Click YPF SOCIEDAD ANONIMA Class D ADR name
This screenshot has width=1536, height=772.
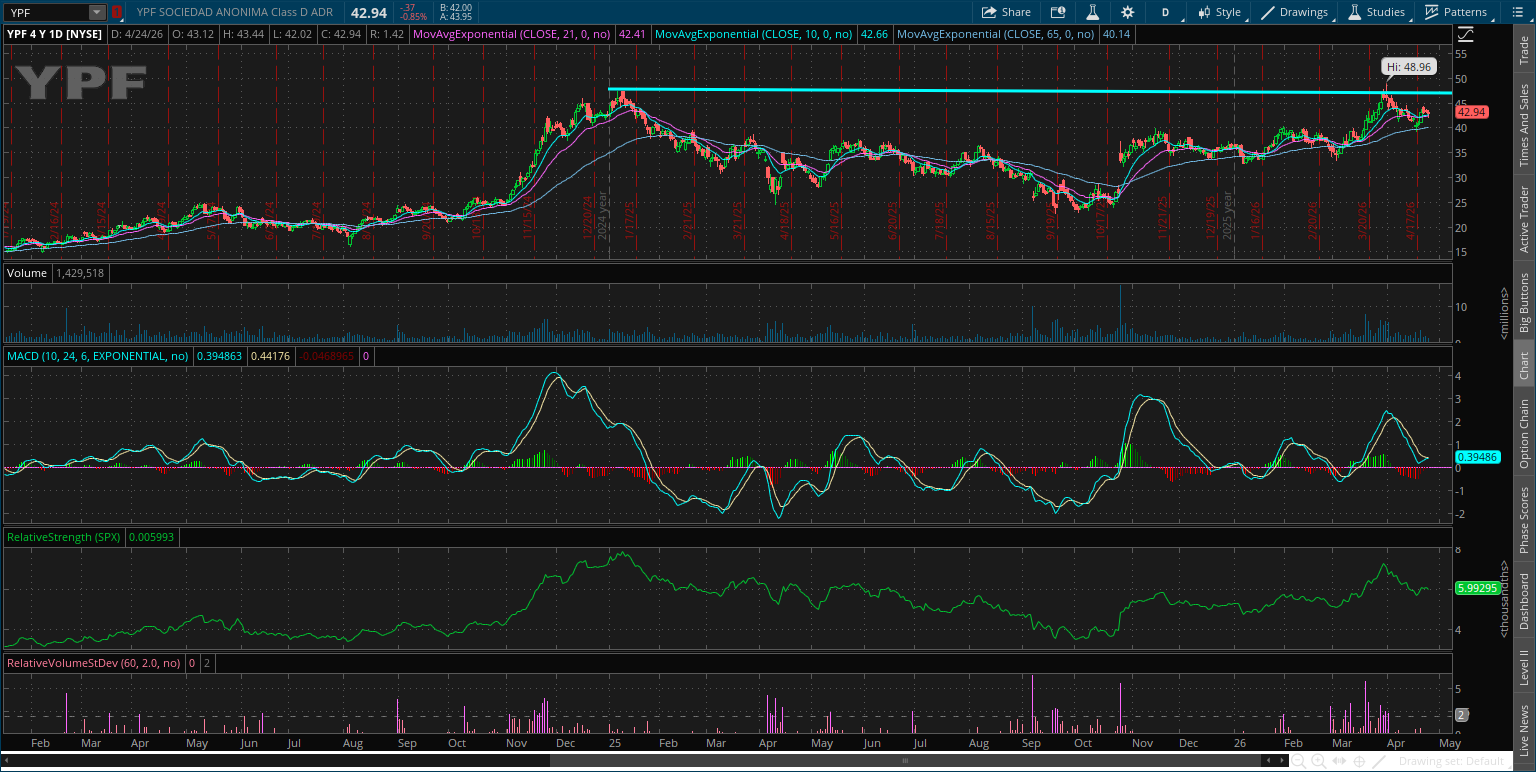[x=236, y=12]
